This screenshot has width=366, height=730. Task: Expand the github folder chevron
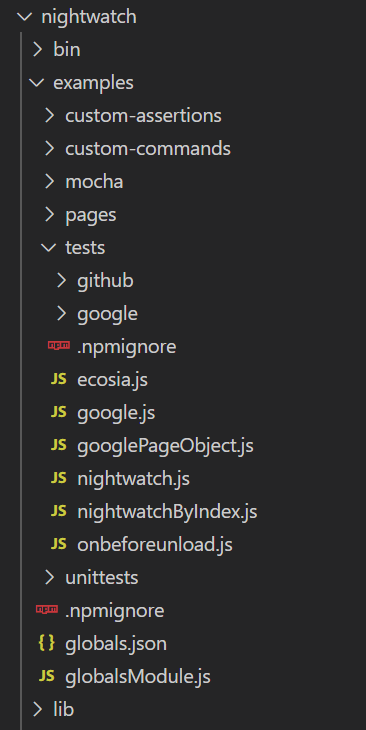pyautogui.click(x=62, y=281)
